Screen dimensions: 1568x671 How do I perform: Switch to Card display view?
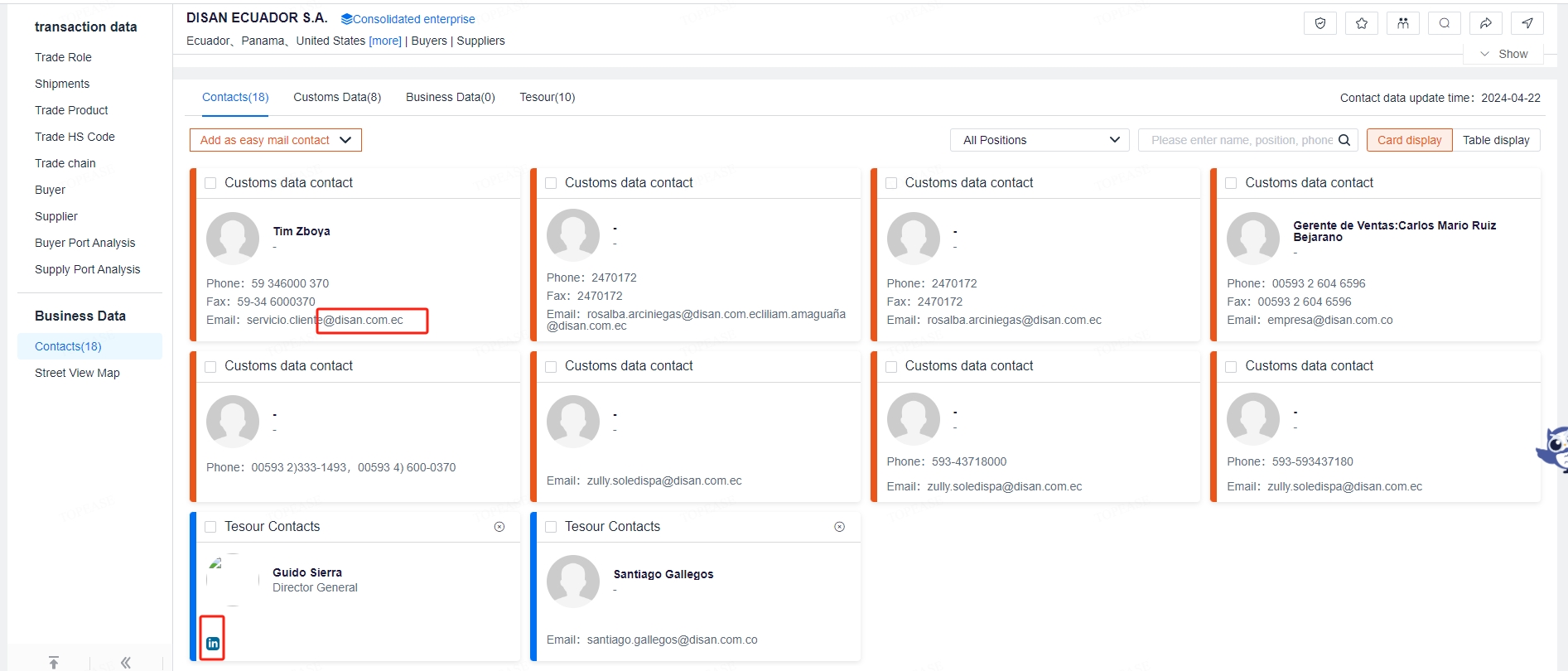pos(1409,140)
